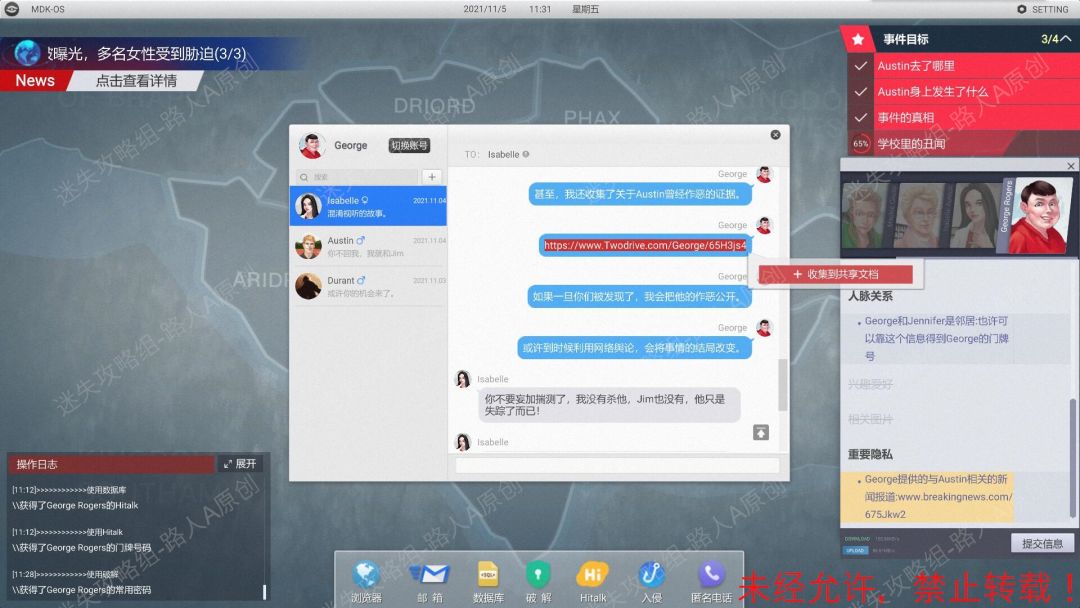Click 收集到共享文档 context menu entry
Screen dimensions: 1080x608
835,274
